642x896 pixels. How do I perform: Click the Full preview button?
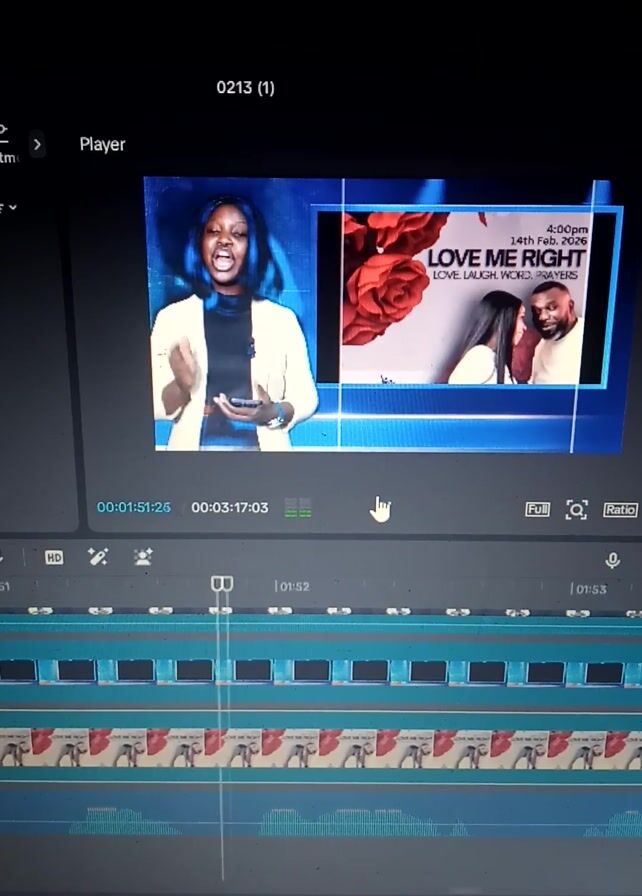point(537,510)
